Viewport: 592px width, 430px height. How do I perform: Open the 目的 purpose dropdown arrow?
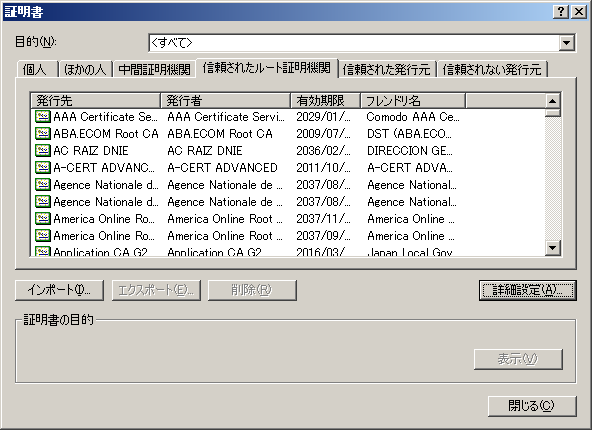coord(566,43)
